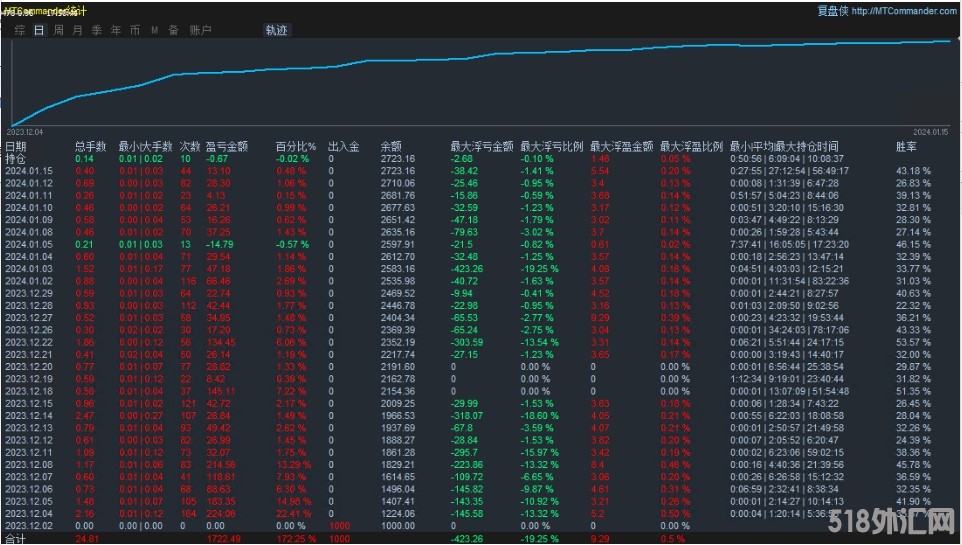Toggle the 轨迹 trajectory button
The height and width of the screenshot is (545, 962).
pos(276,30)
